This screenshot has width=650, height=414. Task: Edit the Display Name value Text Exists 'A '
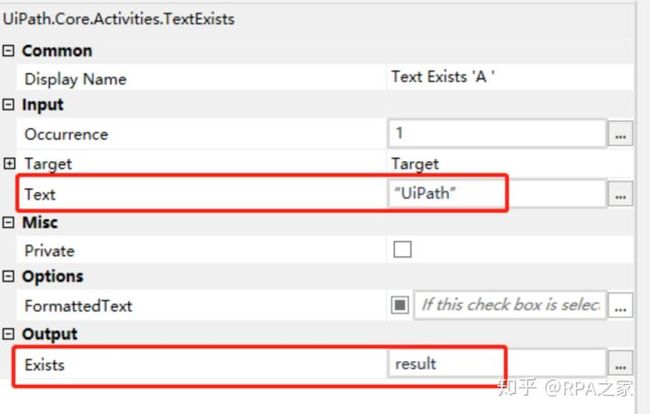click(x=510, y=77)
